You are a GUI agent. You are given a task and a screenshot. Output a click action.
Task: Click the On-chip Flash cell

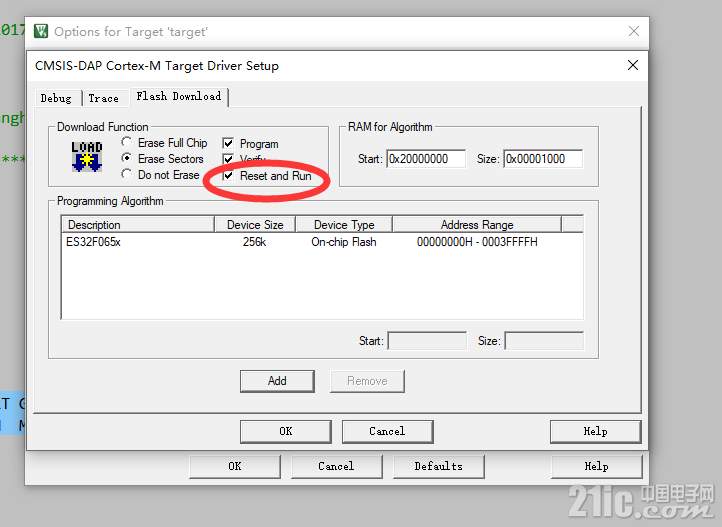344,242
